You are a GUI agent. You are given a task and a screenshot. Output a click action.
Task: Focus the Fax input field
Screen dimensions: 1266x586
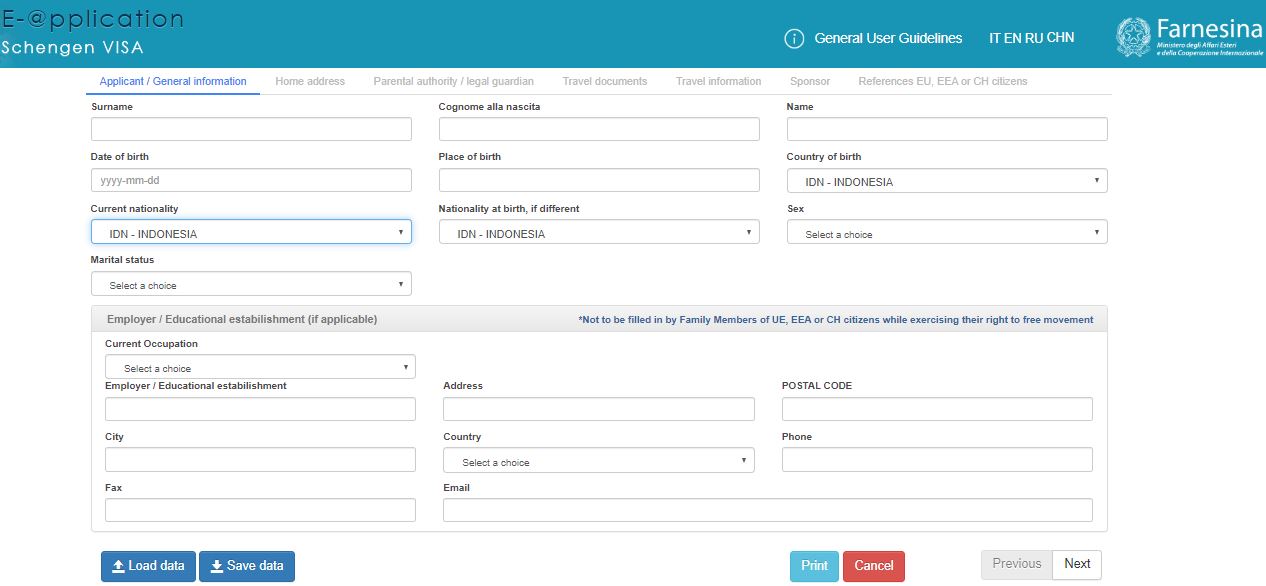pos(260,510)
